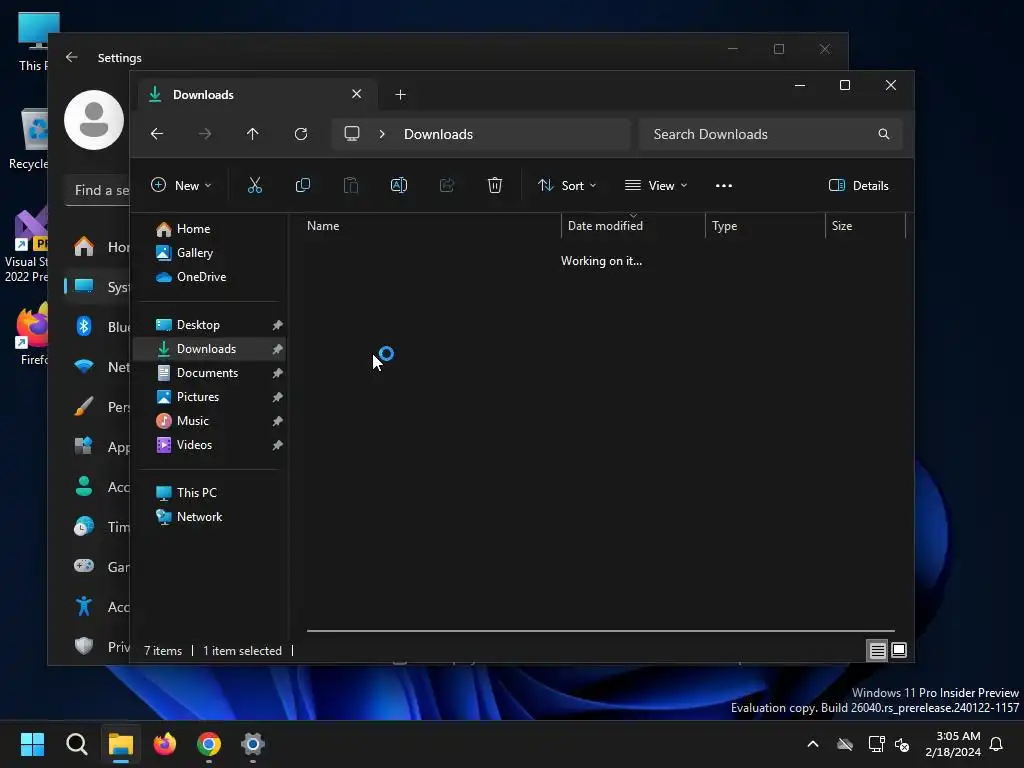This screenshot has width=1024, height=768.
Task: Sort by Type column header
Action: click(765, 226)
